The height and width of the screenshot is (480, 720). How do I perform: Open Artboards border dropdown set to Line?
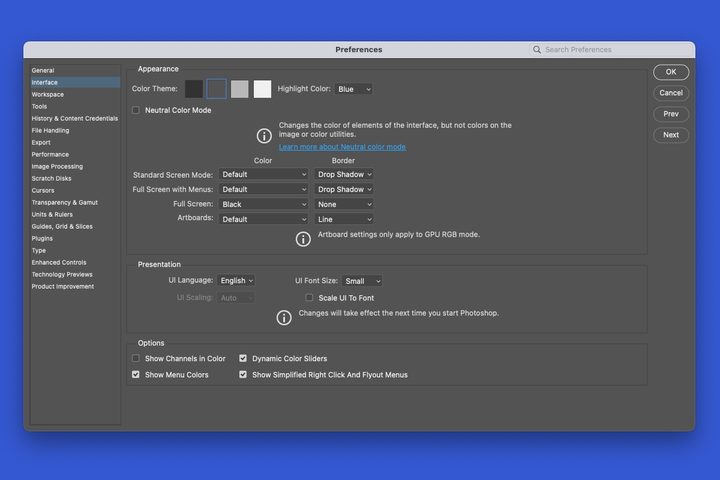click(x=344, y=220)
